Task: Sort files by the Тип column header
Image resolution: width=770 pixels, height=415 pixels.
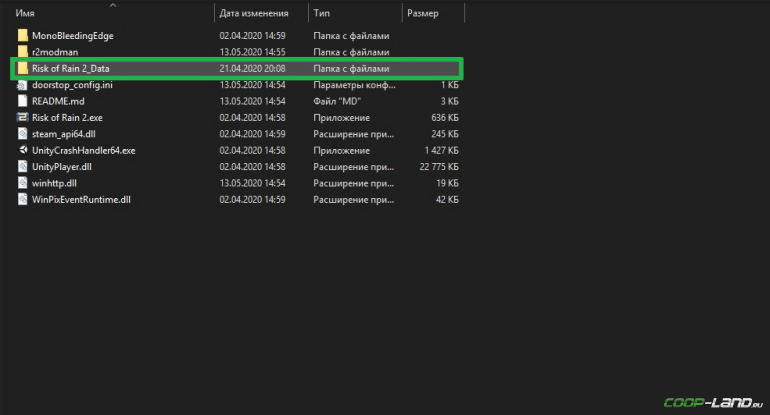Action: click(322, 14)
